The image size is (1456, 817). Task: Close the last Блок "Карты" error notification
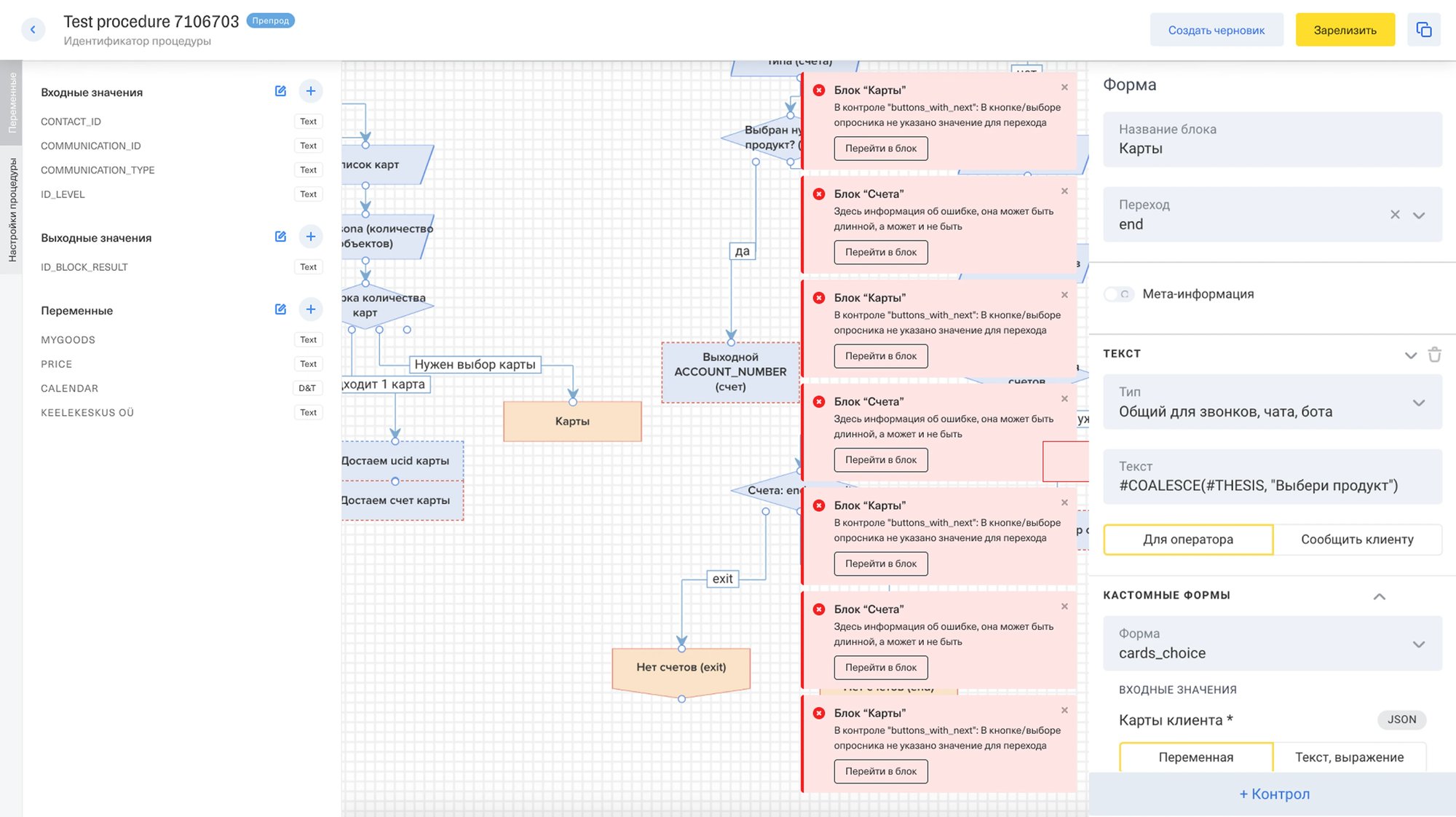(1064, 711)
